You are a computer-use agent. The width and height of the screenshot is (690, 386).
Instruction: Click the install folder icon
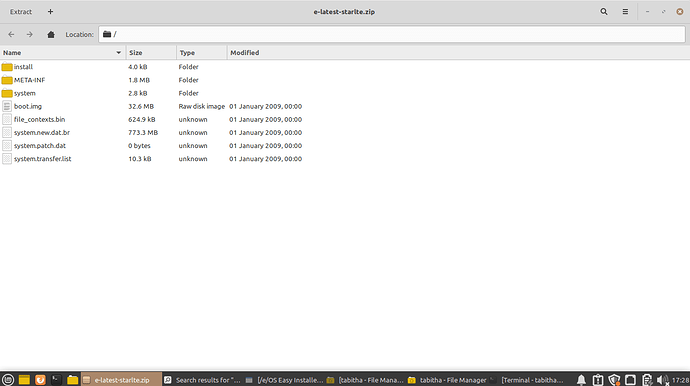[7, 67]
